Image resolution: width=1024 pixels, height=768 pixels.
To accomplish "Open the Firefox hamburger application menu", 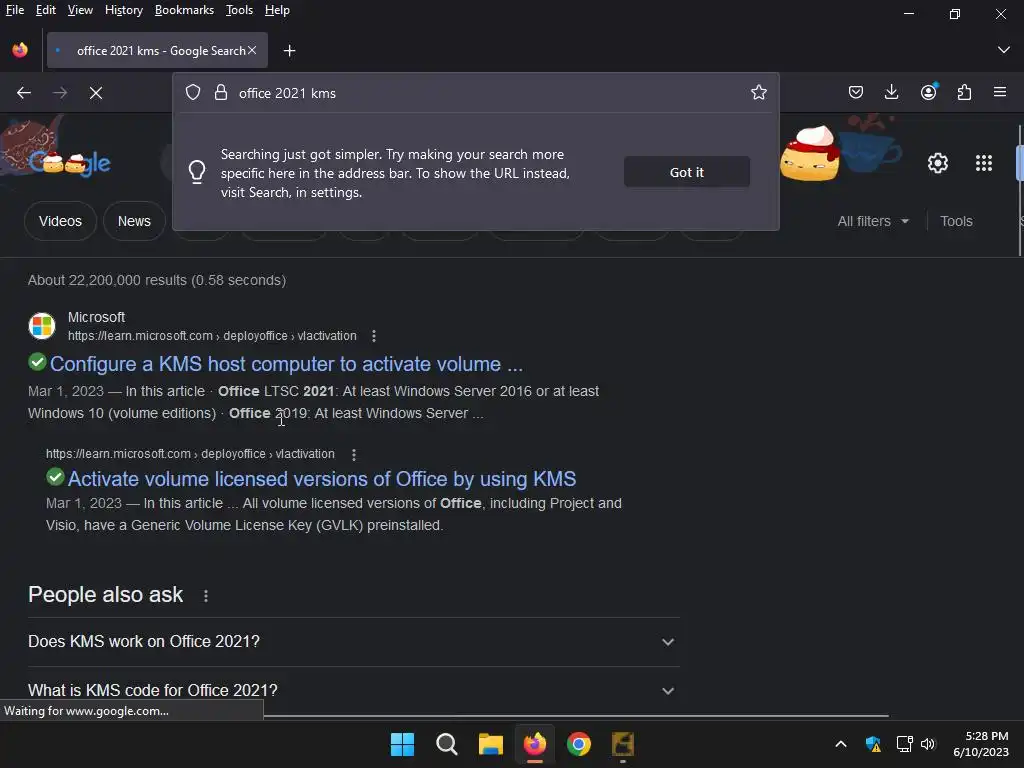I will (x=1000, y=92).
